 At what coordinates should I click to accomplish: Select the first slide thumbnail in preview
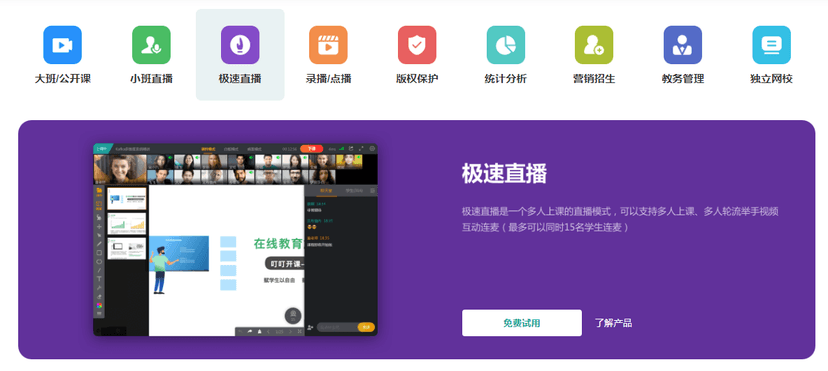click(127, 198)
